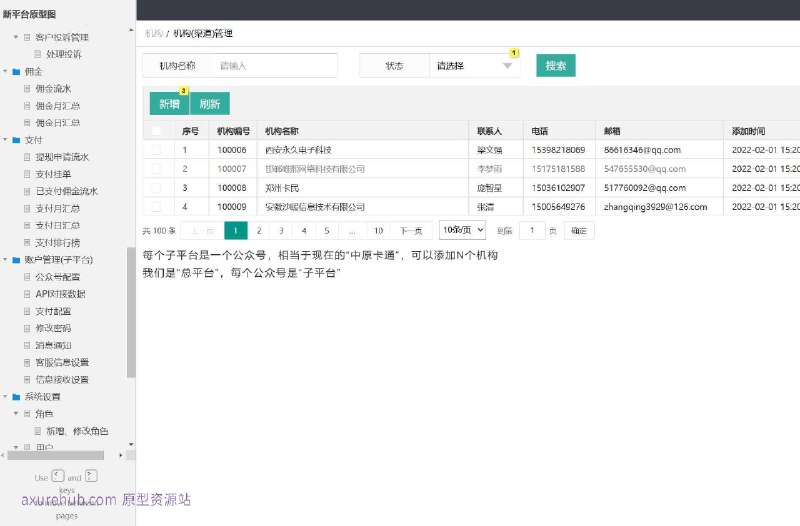Viewport: 800px width, 526px height.
Task: Click page icon beside 客服信息设置
Action: (27, 363)
